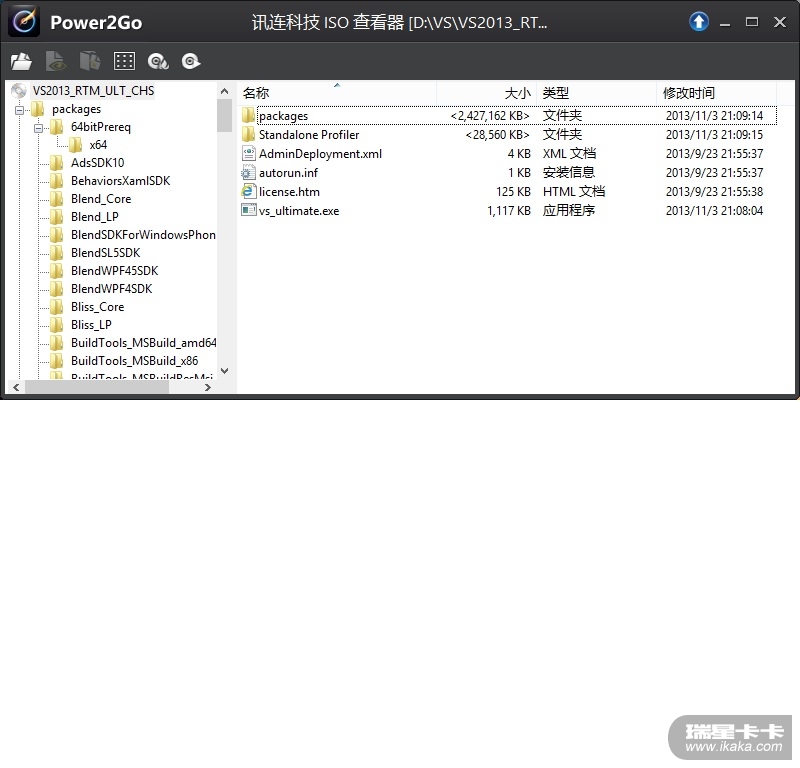The width and height of the screenshot is (800, 768).
Task: Click the autorun.inf file icon
Action: click(x=248, y=172)
